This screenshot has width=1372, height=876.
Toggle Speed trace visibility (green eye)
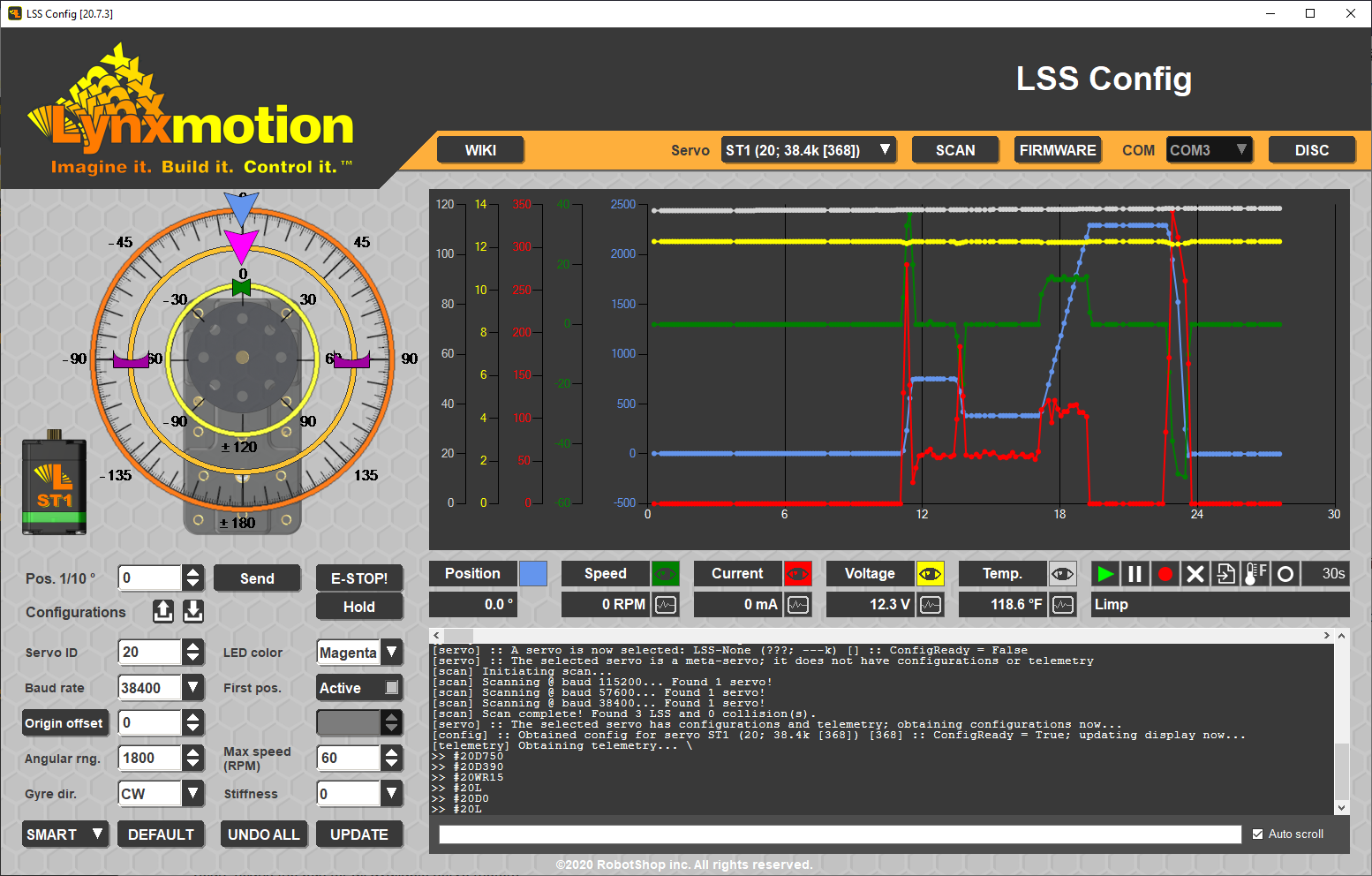[666, 574]
